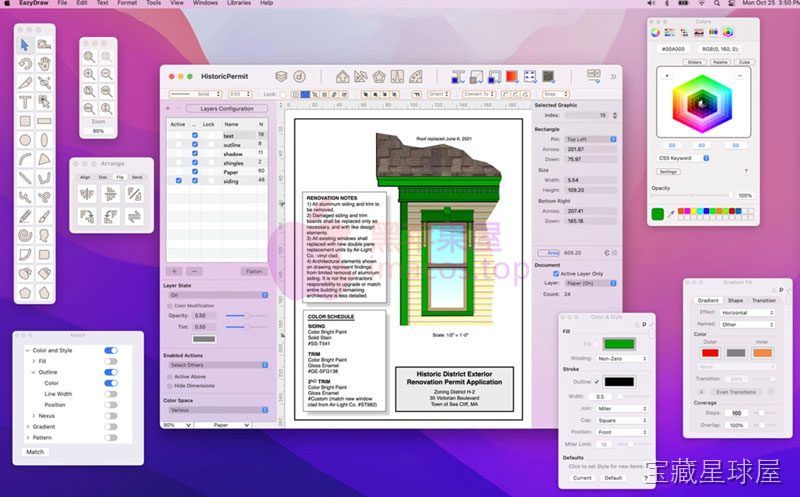Open the Layer State On dropdown

pos(218,295)
